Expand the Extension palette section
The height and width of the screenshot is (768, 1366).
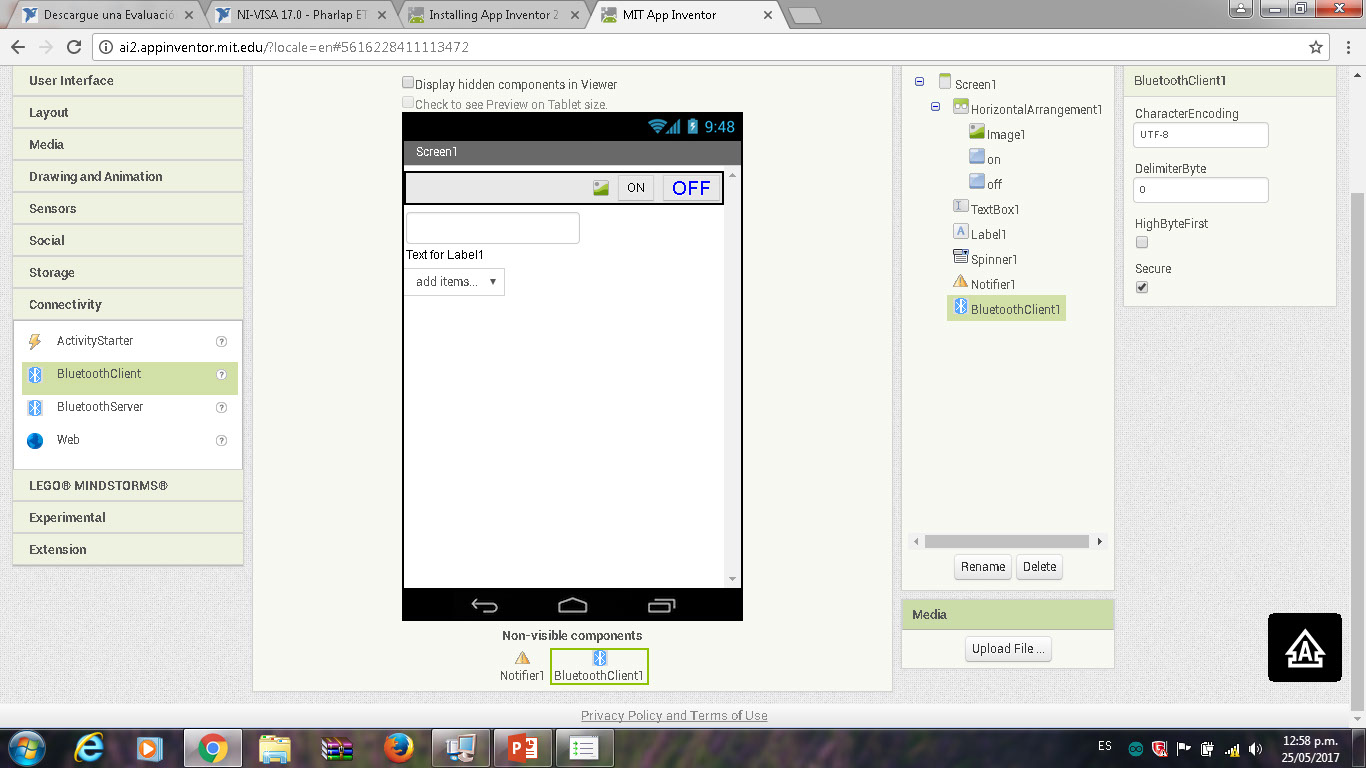[x=128, y=550]
